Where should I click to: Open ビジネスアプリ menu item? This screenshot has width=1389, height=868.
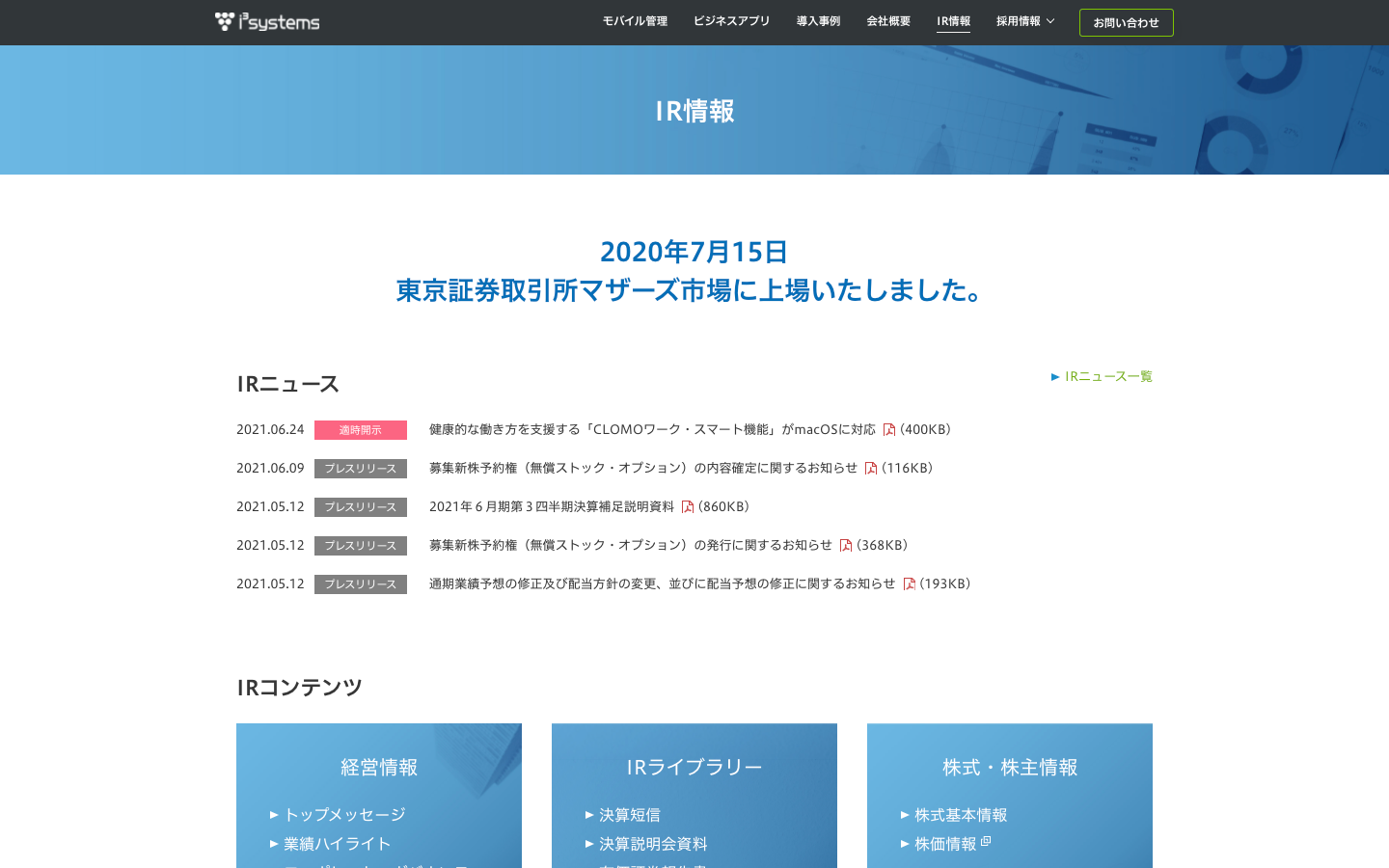(731, 21)
